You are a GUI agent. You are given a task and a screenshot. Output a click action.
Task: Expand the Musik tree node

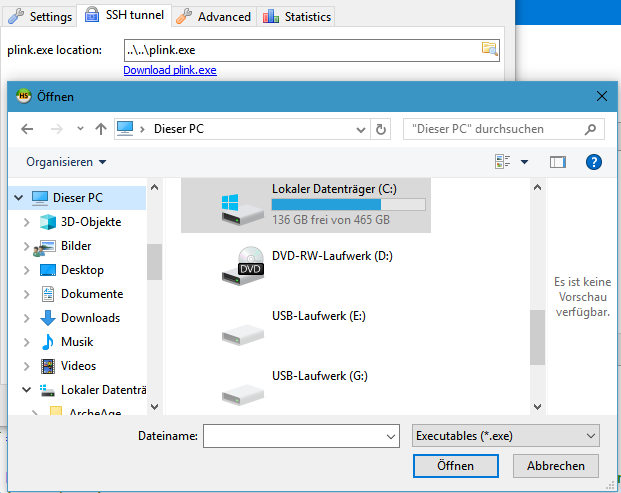pyautogui.click(x=27, y=342)
